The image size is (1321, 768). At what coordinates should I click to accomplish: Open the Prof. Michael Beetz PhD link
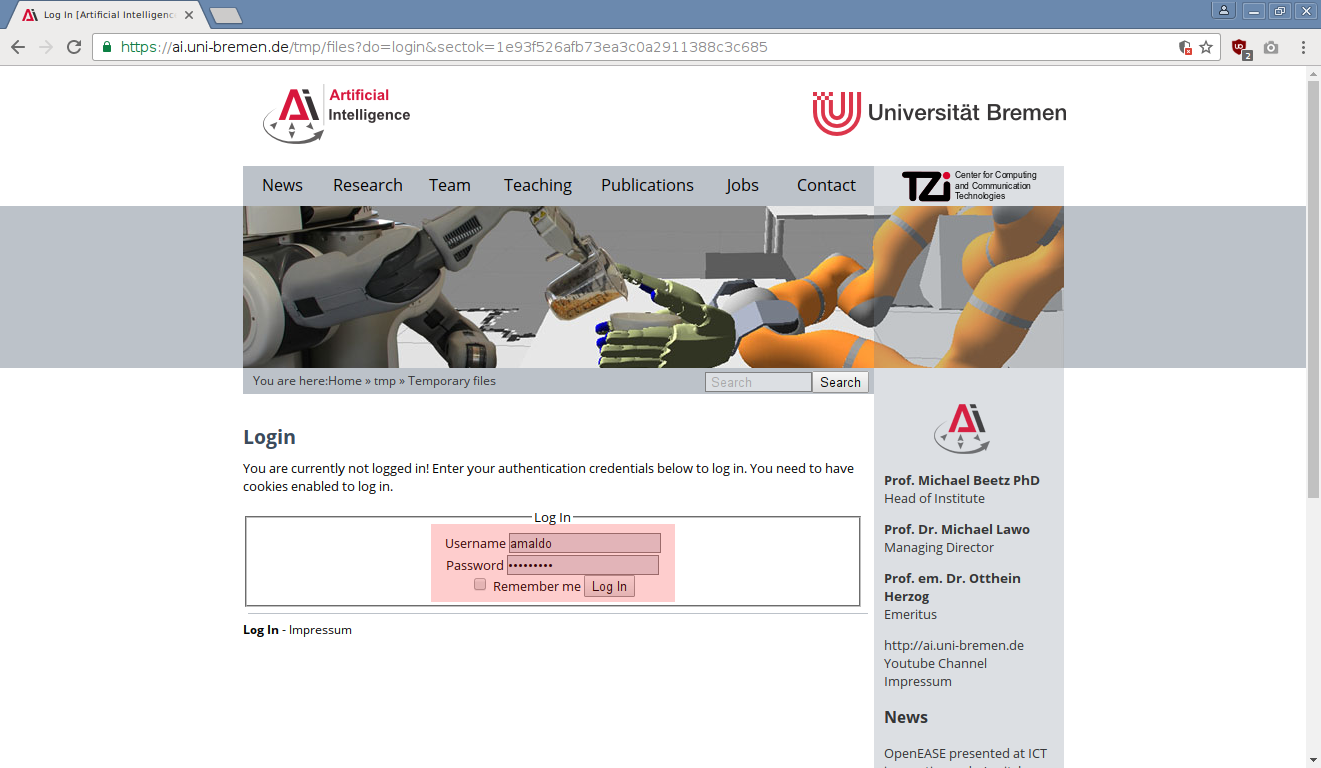(961, 480)
